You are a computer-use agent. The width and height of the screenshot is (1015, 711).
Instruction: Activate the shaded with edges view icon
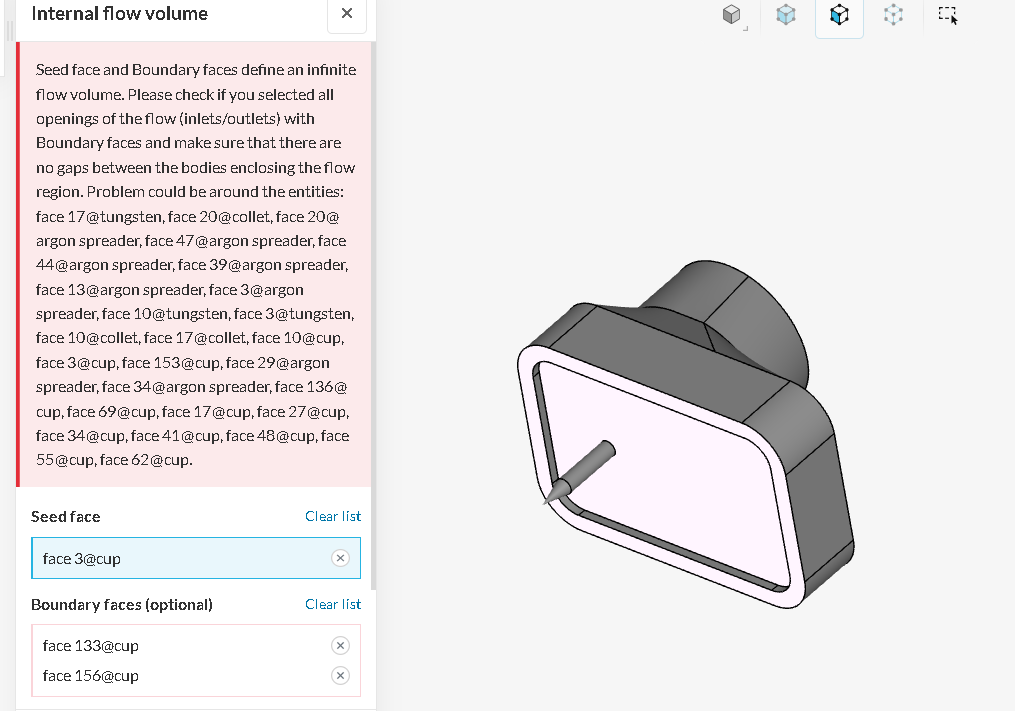coord(839,15)
